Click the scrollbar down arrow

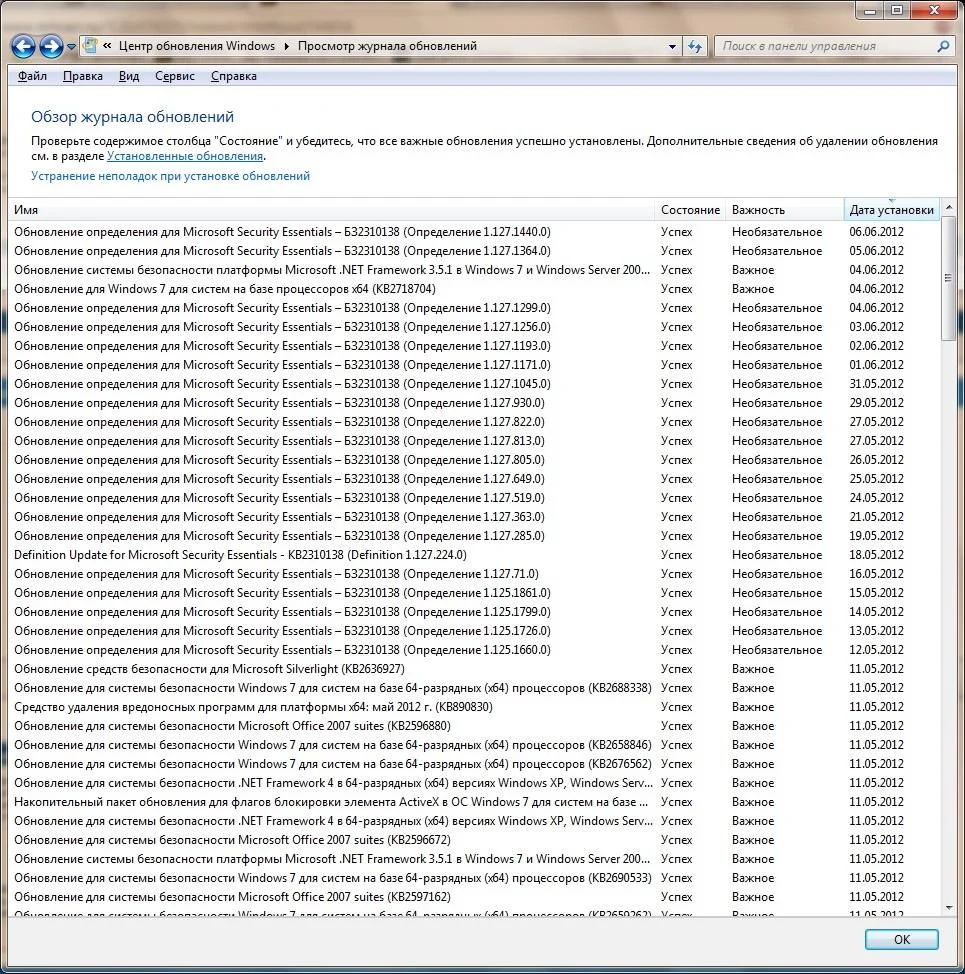[948, 908]
